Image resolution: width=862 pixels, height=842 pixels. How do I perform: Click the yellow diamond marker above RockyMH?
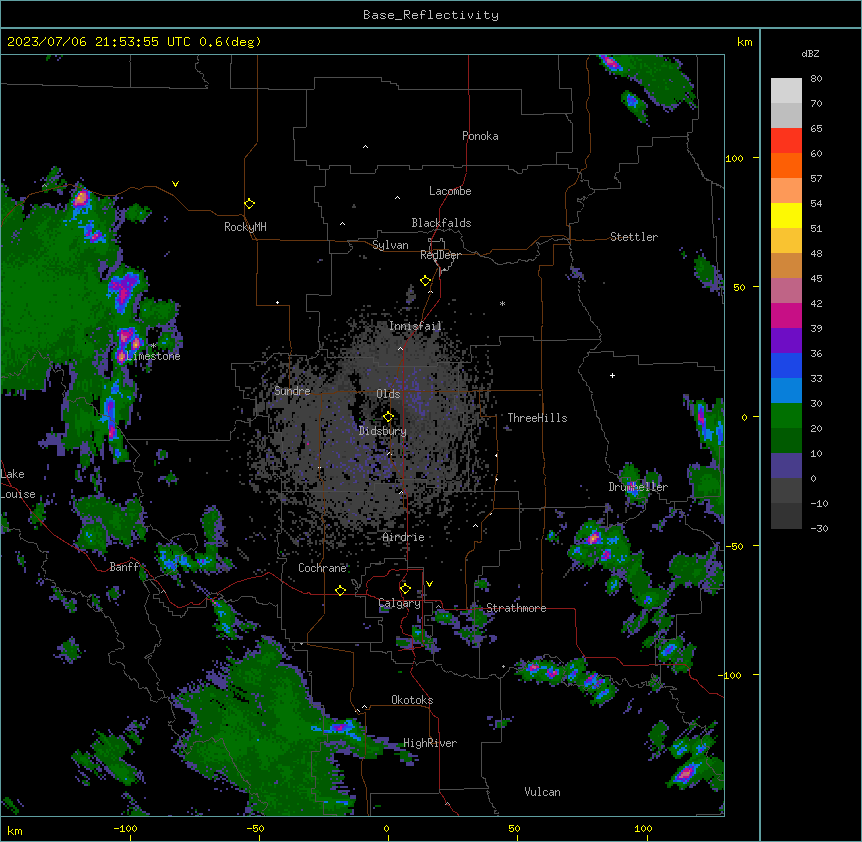point(250,204)
